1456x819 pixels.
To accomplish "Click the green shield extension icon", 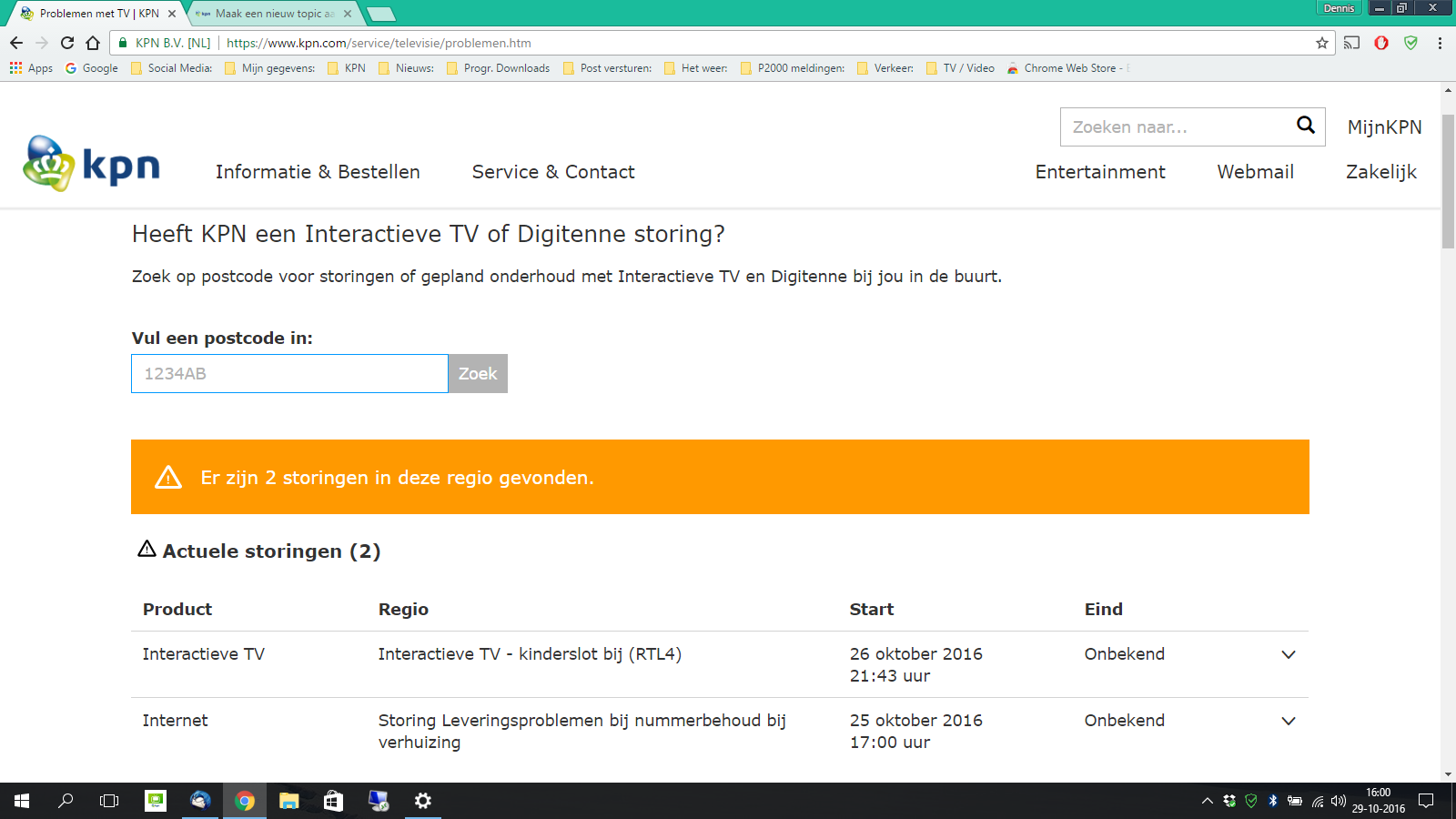I will pyautogui.click(x=1410, y=43).
